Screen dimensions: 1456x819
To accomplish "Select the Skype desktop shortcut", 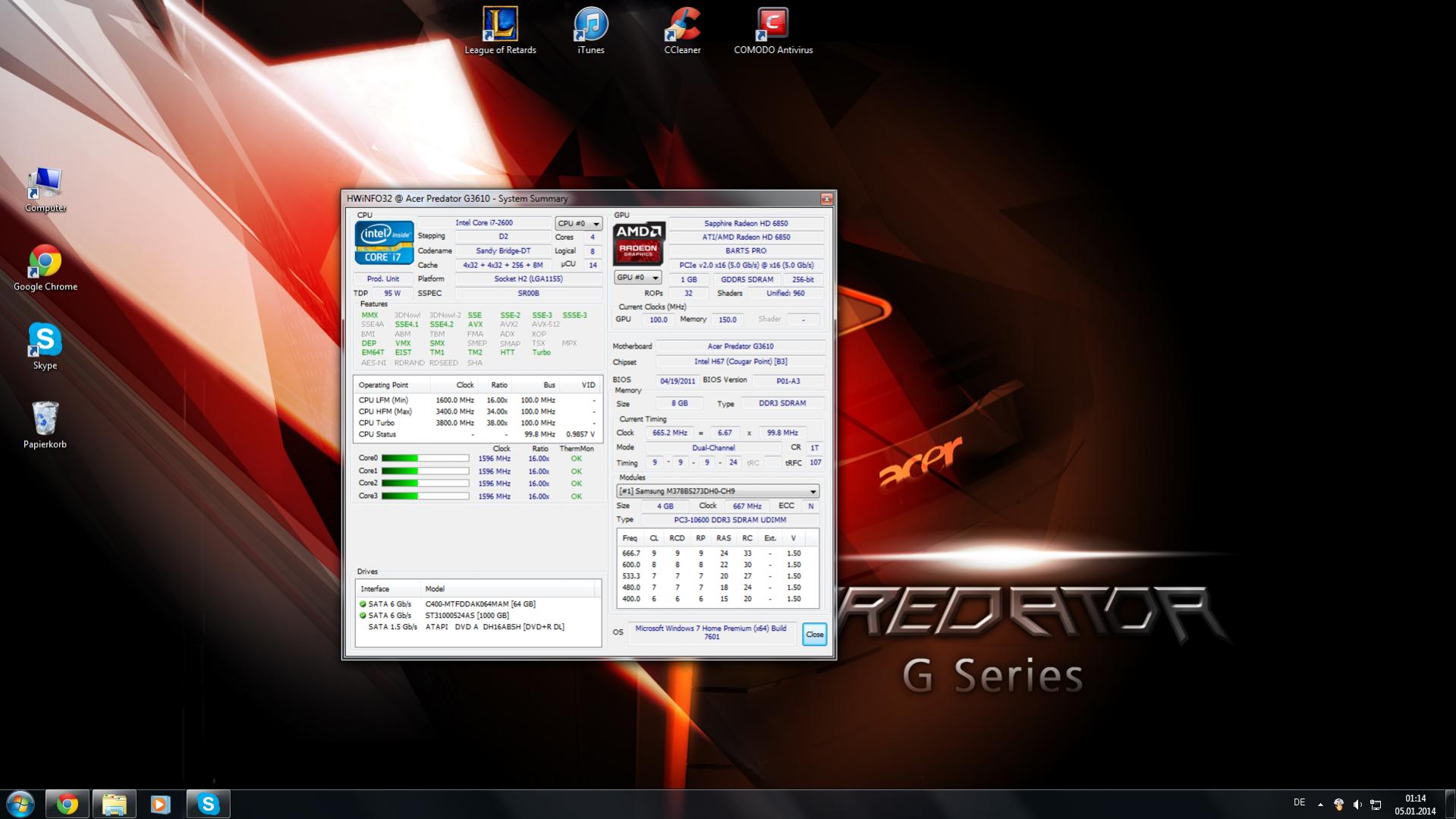I will [x=46, y=347].
